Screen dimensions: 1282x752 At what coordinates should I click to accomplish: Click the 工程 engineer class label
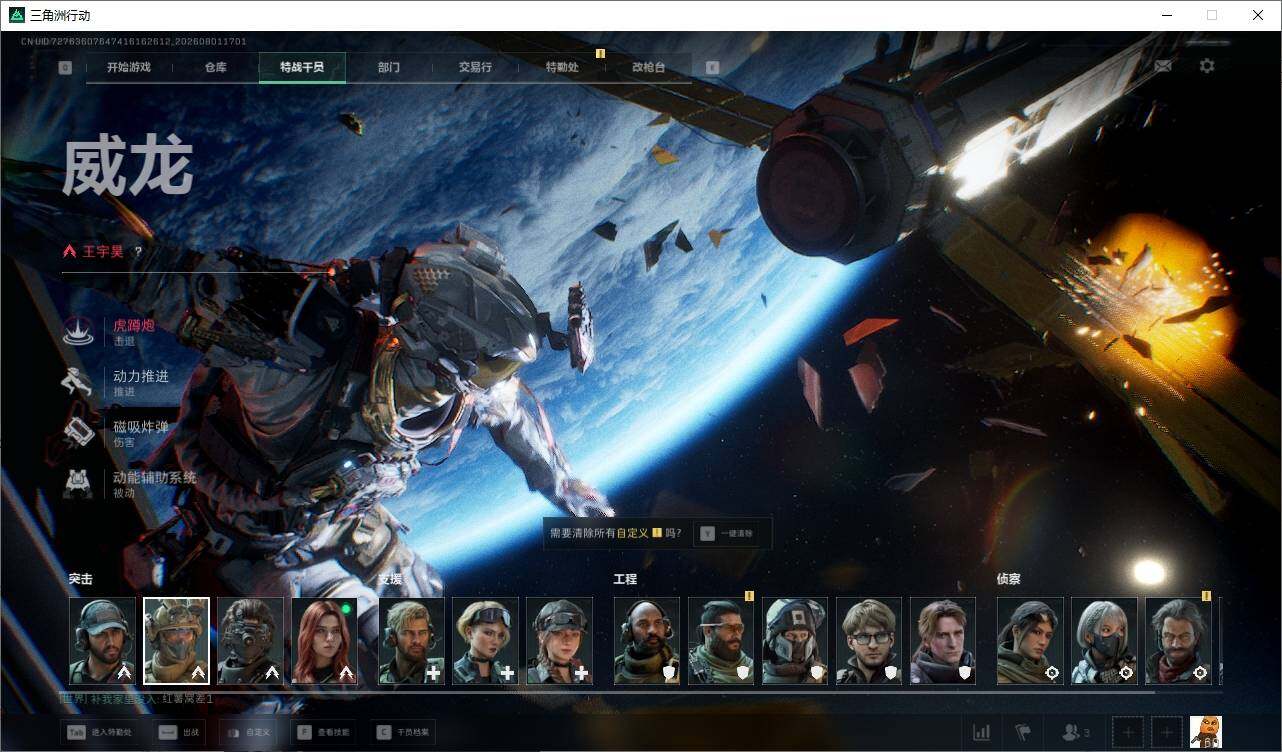625,579
